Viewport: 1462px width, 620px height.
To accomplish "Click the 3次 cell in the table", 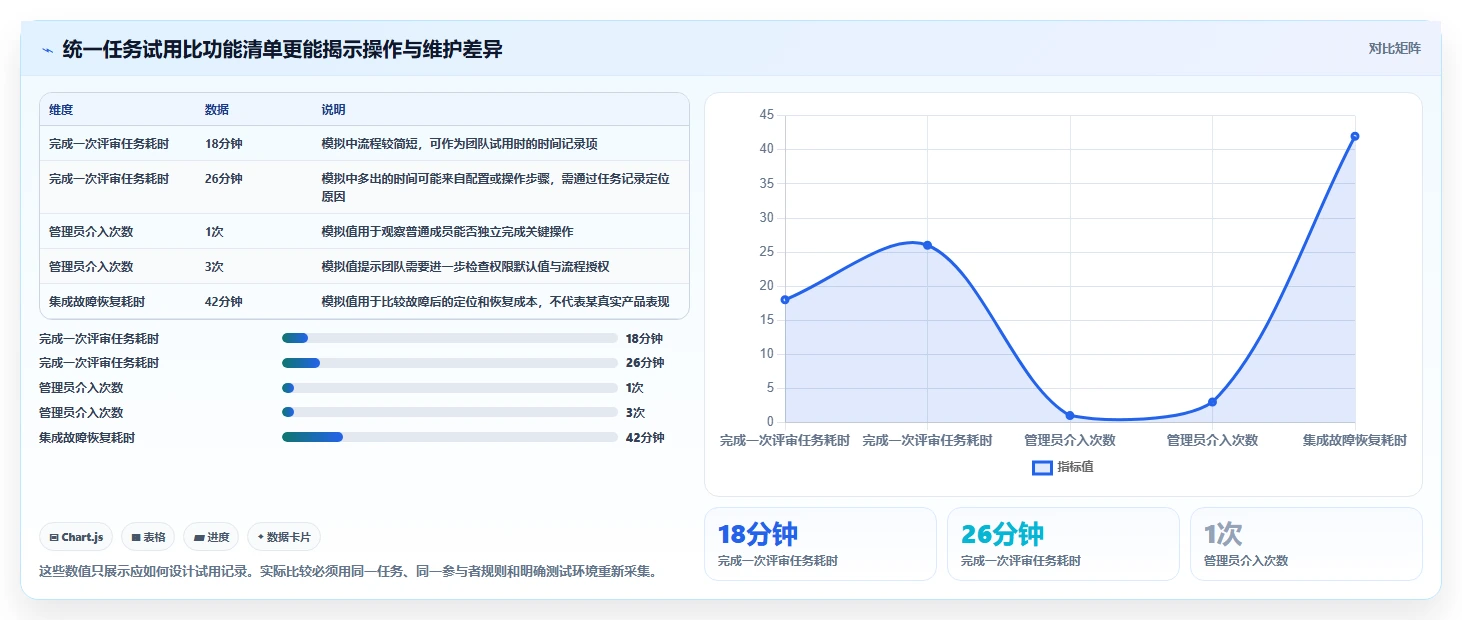I will tap(214, 267).
